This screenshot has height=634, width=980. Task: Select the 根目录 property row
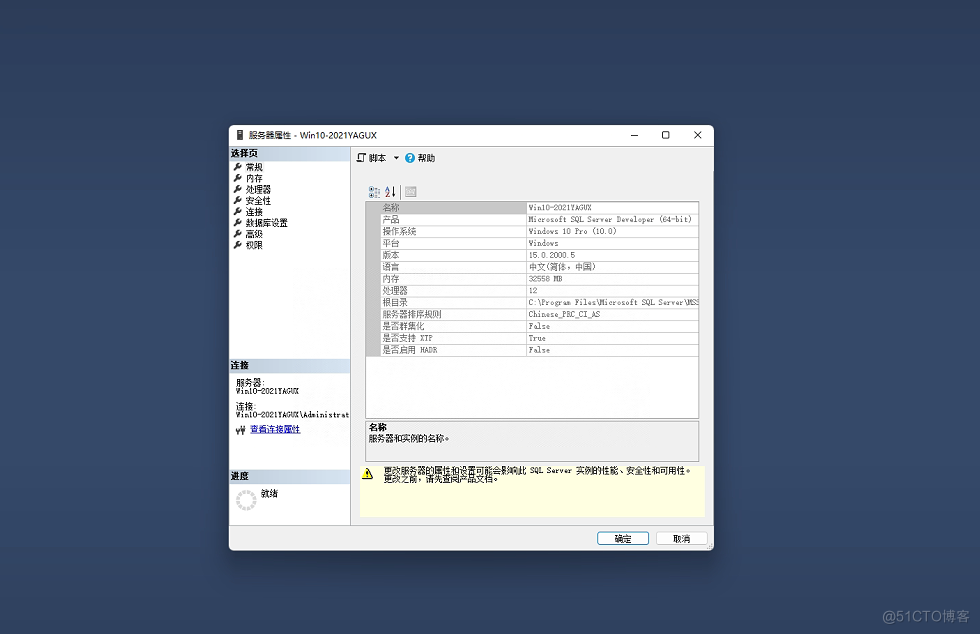(x=532, y=303)
